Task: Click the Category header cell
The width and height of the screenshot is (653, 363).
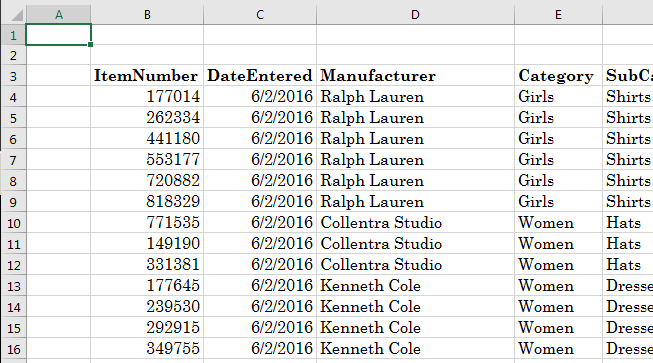Action: point(558,76)
